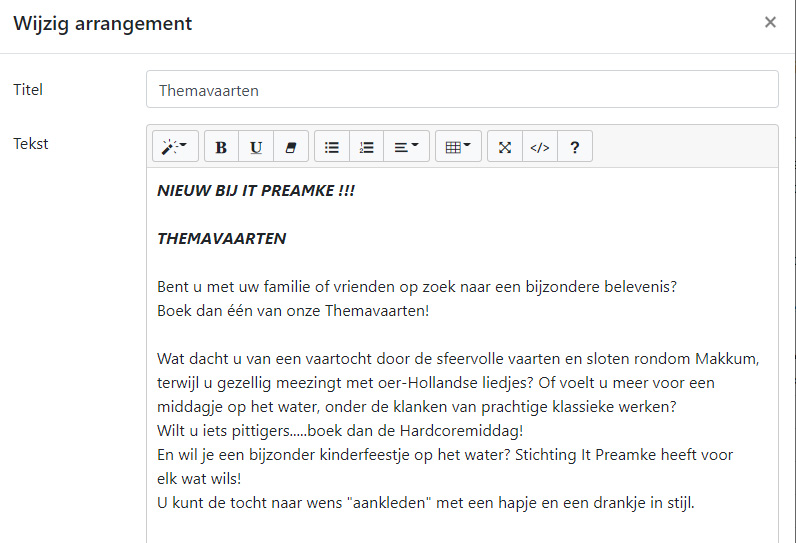
Task: Click the Titel label
Action: (28, 90)
